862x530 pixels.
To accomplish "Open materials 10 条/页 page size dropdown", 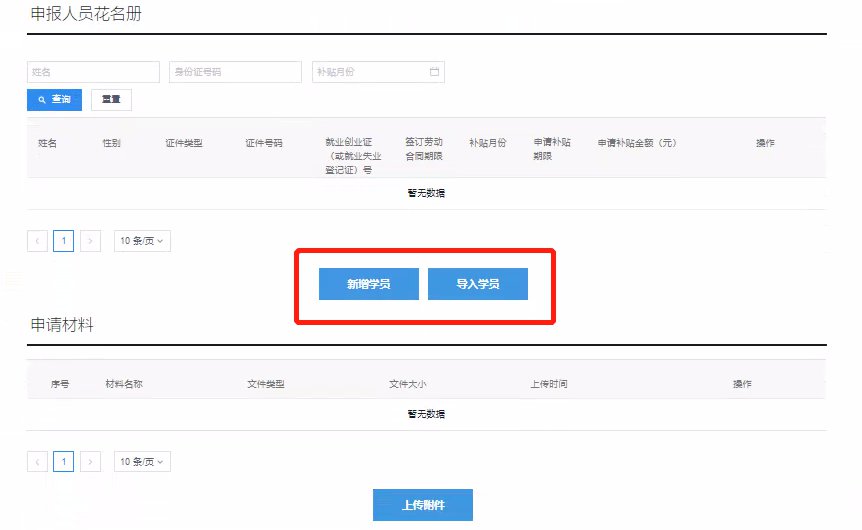I will click(142, 462).
